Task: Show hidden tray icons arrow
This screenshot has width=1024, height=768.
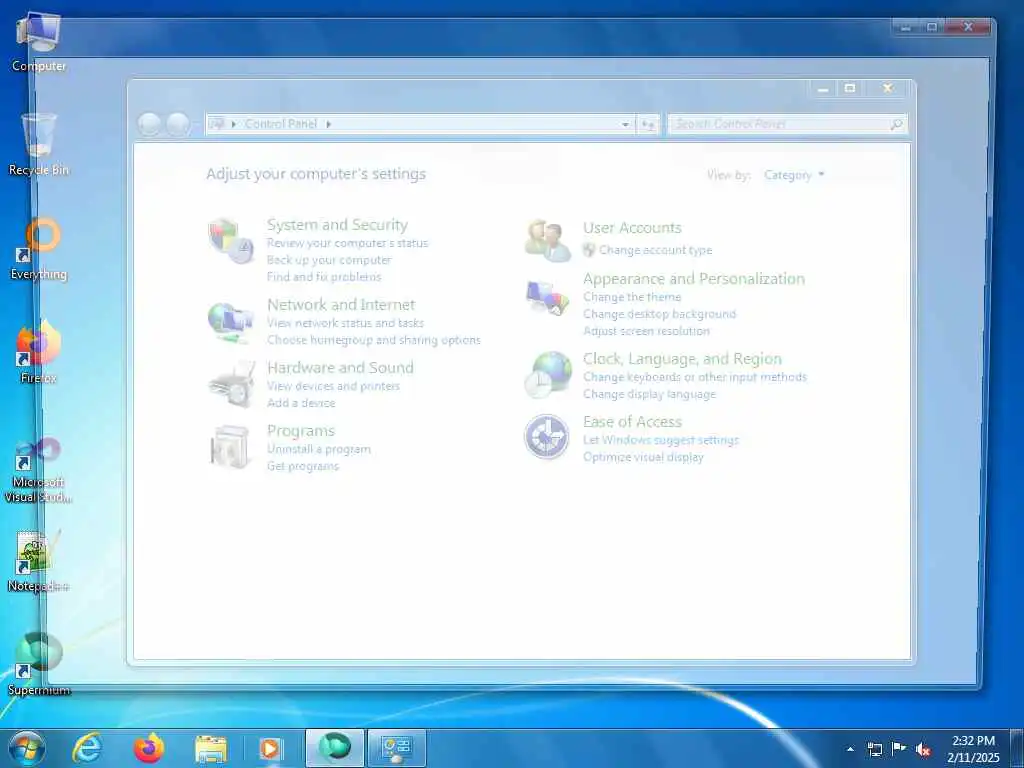Action: [x=850, y=749]
